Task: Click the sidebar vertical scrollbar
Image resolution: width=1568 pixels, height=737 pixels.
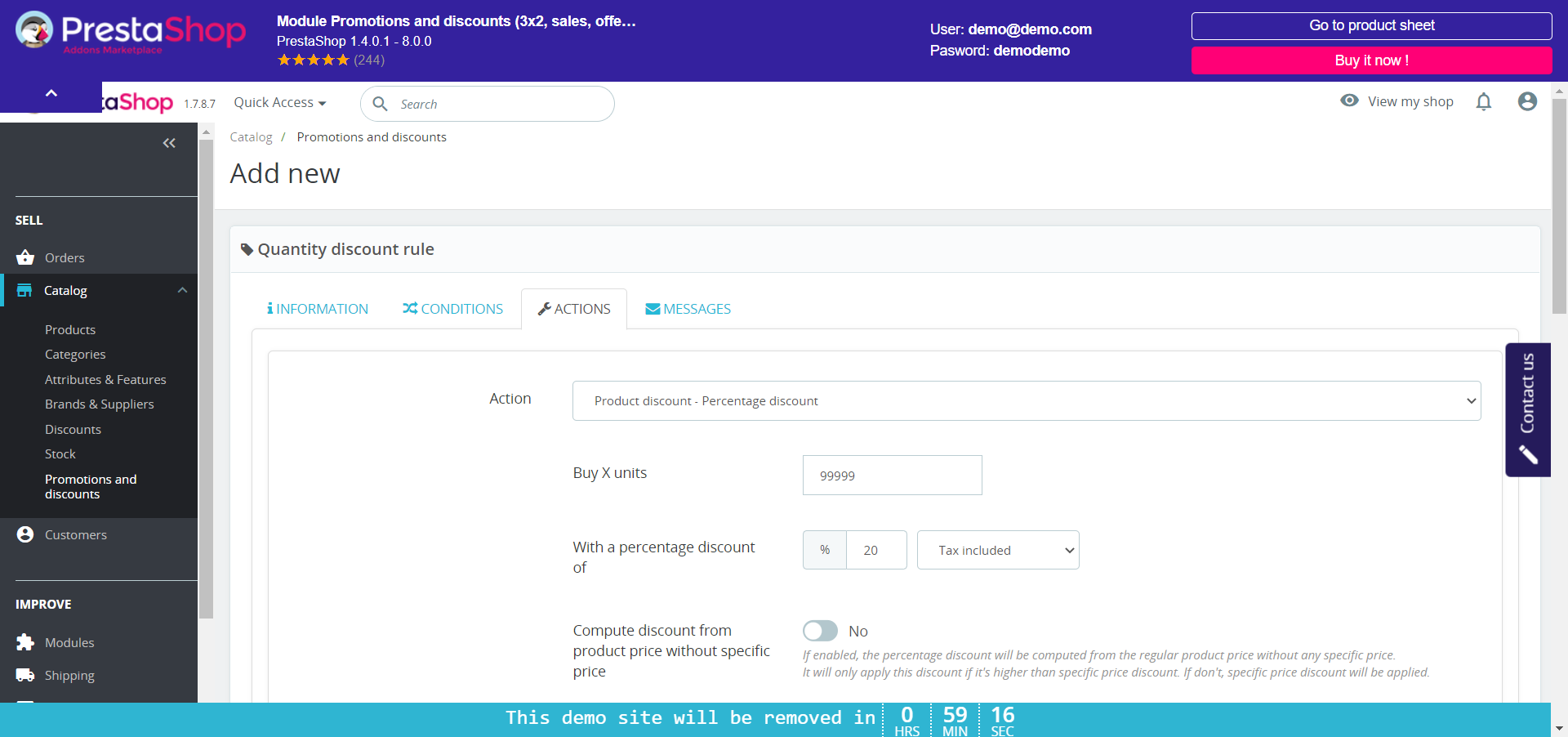Action: pyautogui.click(x=206, y=378)
